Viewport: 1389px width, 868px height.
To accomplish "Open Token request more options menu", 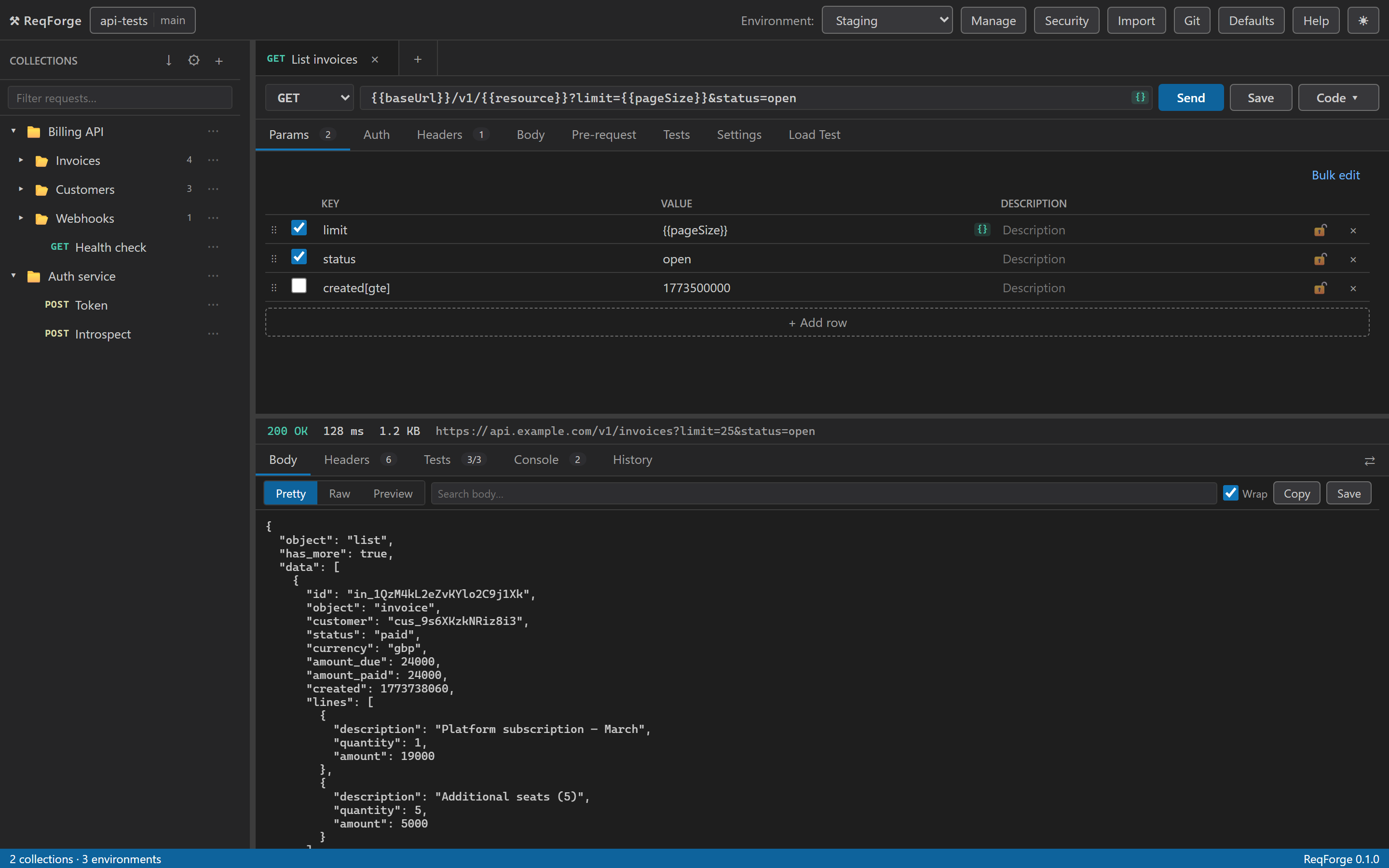I will click(x=213, y=305).
